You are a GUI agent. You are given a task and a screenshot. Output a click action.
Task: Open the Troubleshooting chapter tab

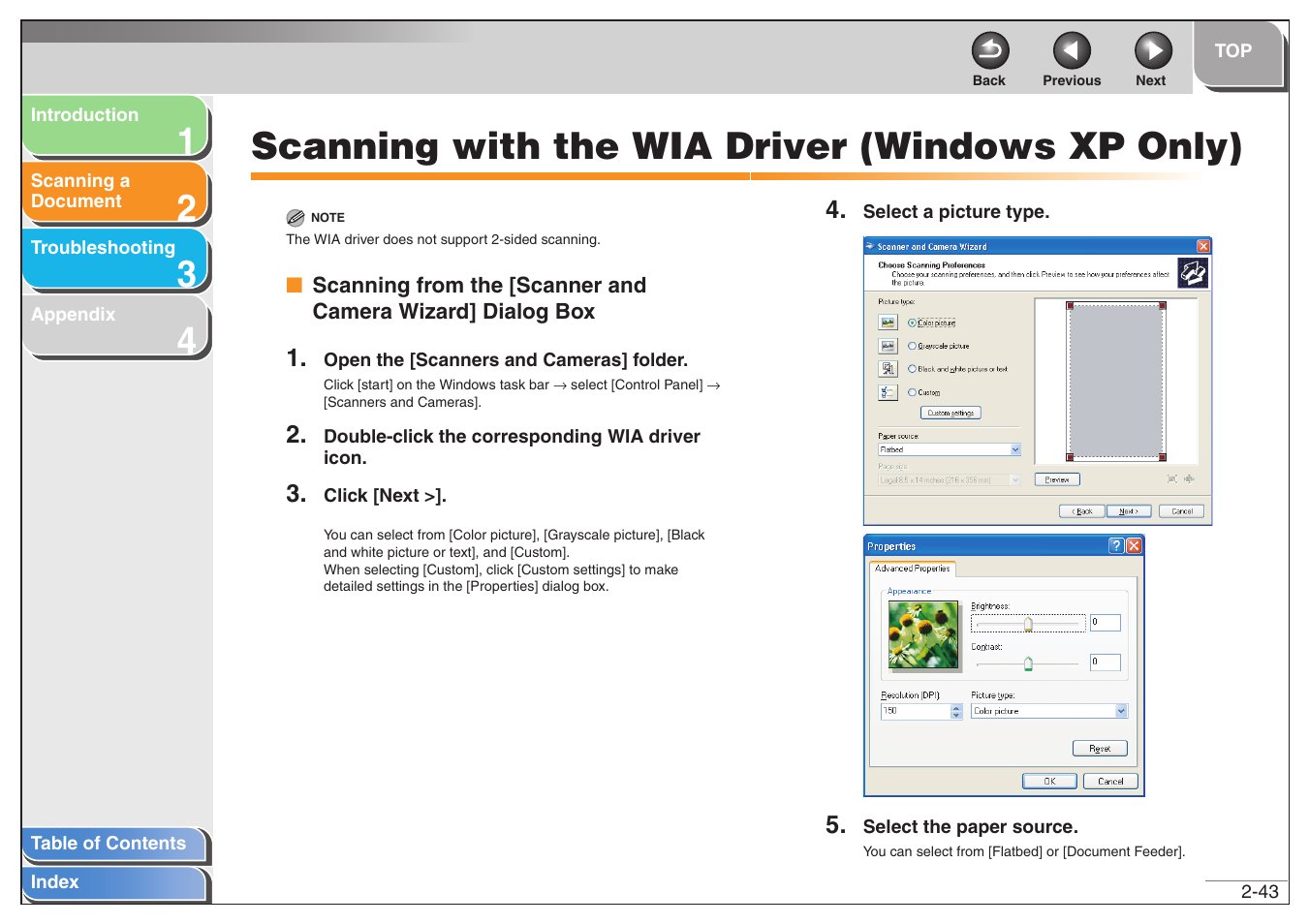[x=114, y=259]
